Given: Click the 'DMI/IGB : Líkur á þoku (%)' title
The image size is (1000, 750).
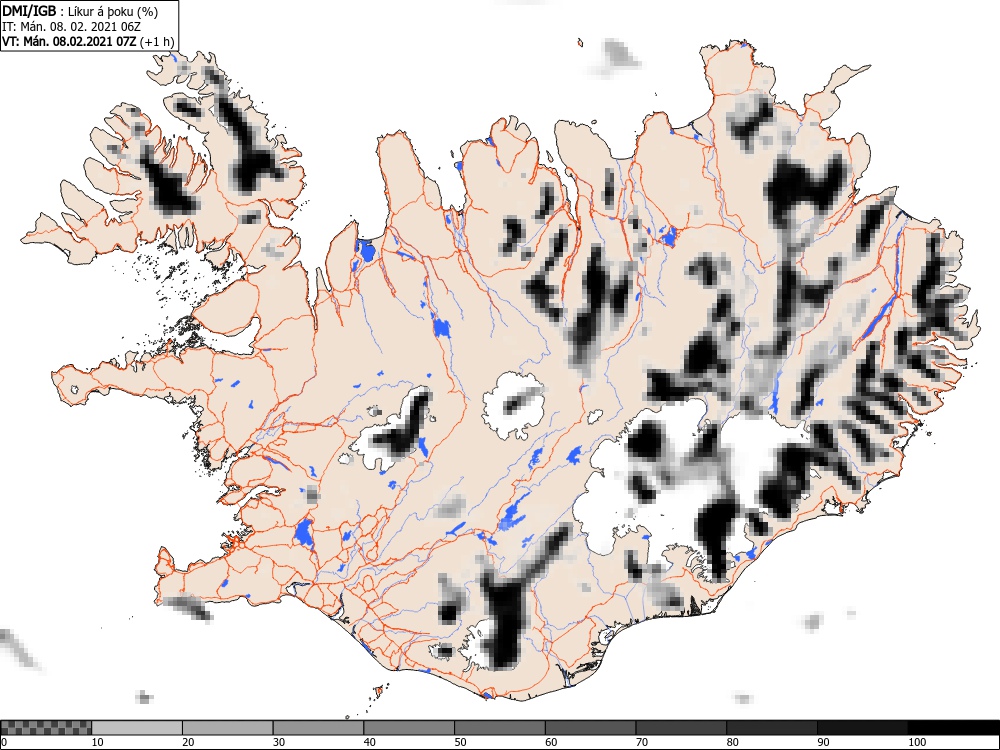Looking at the screenshot, I should (80, 11).
